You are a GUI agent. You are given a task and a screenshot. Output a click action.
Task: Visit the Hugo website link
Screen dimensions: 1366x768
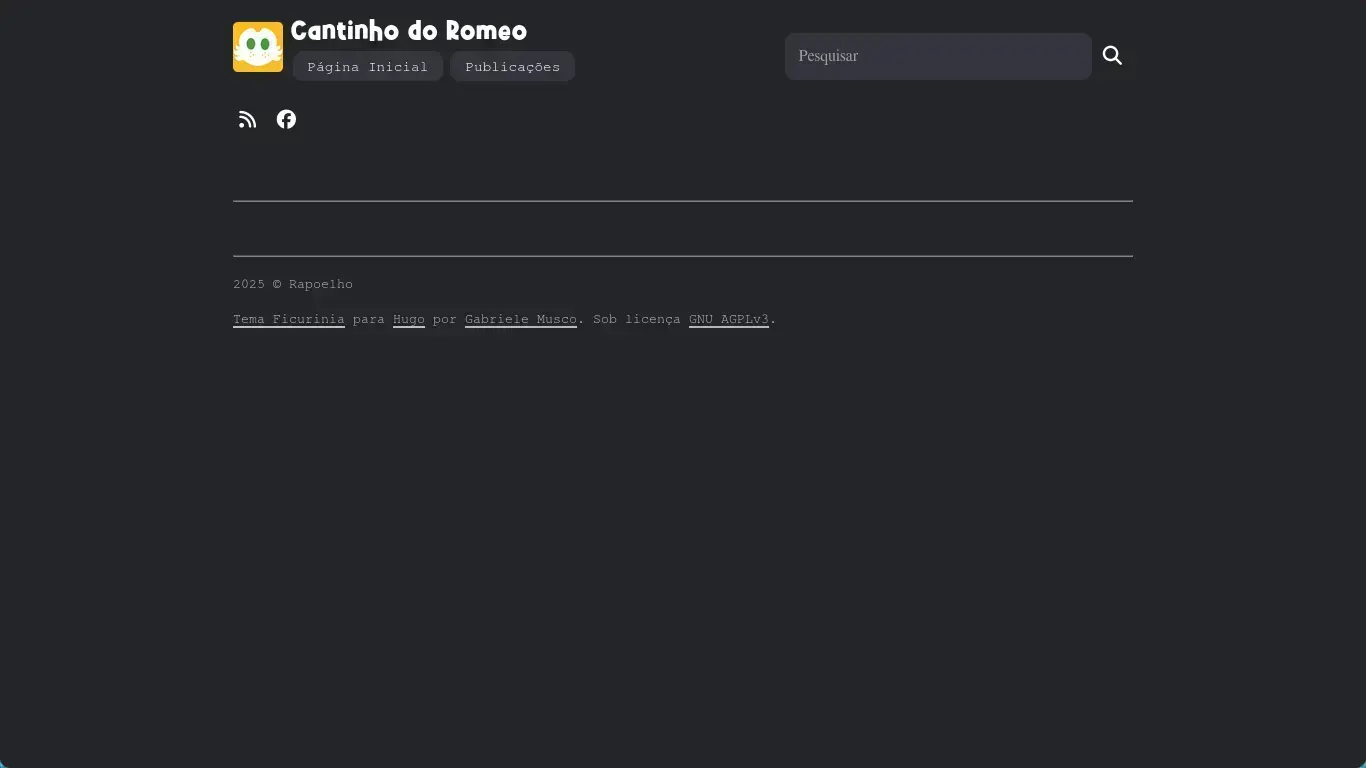tap(408, 319)
